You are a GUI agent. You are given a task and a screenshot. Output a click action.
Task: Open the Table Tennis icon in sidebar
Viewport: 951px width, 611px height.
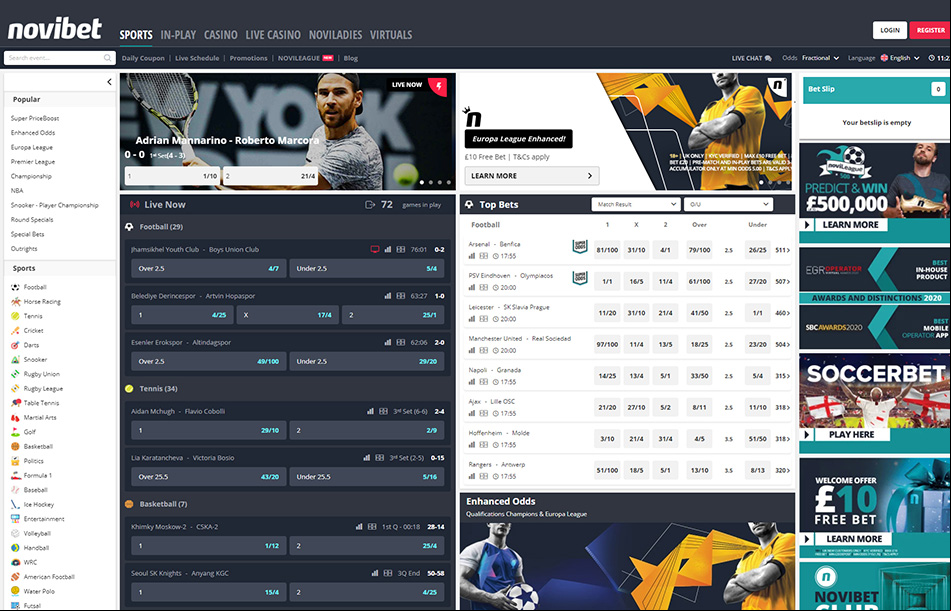coord(15,403)
